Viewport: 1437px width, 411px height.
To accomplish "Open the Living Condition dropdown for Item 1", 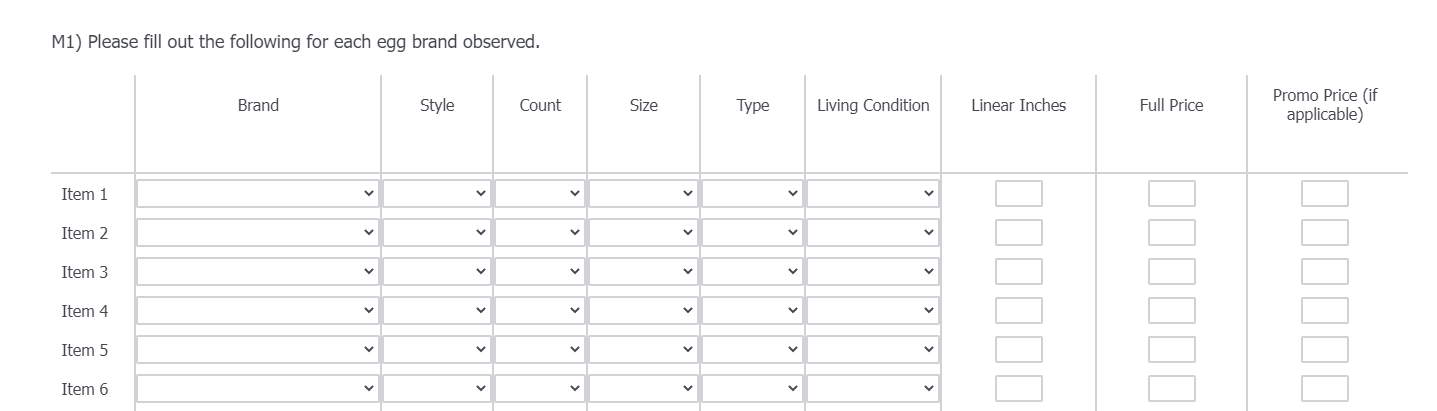I will [x=873, y=194].
